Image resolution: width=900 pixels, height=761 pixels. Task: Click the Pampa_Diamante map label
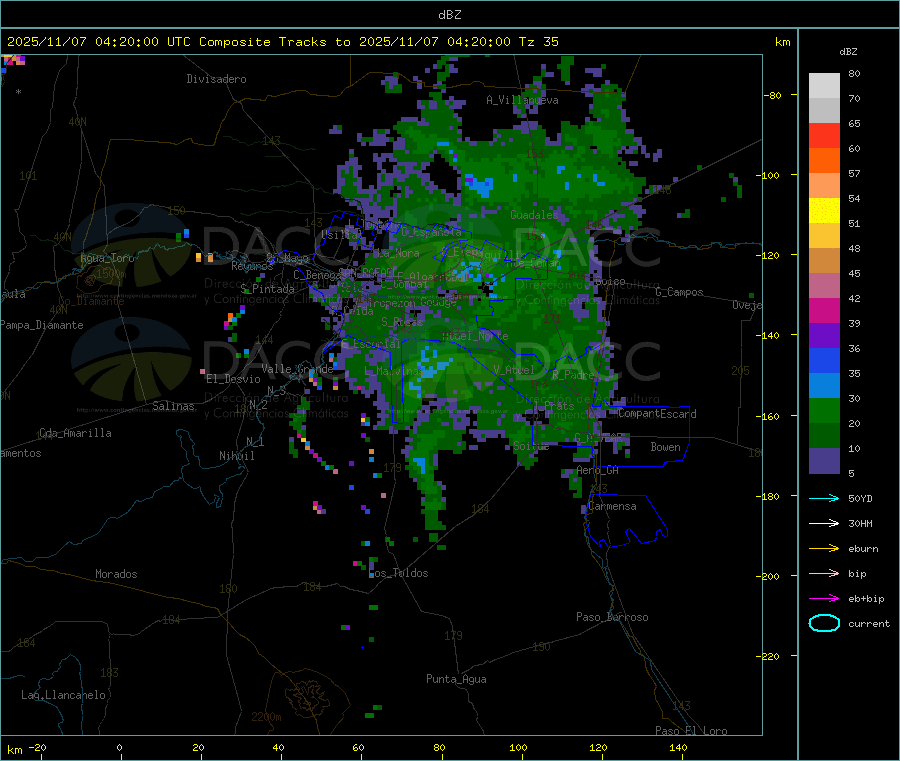pyautogui.click(x=42, y=325)
